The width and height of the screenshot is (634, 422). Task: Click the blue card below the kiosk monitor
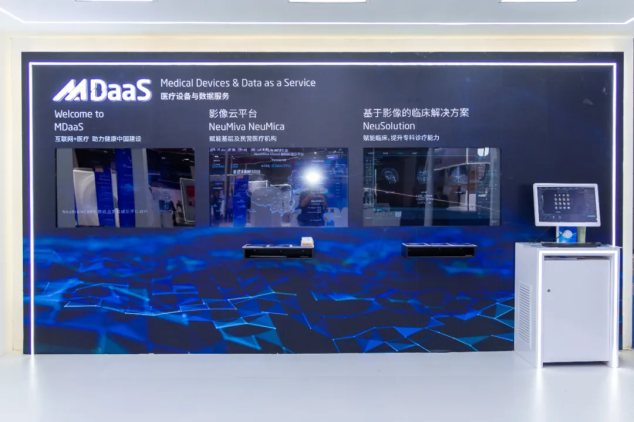click(567, 234)
